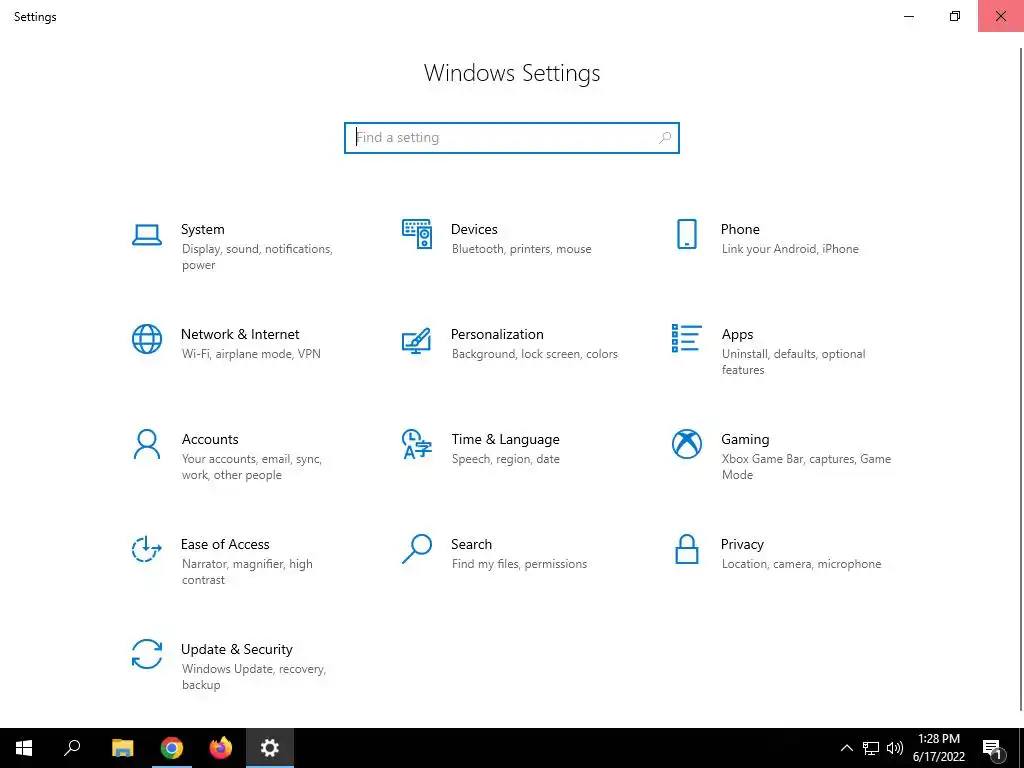Open File Explorer from the taskbar
1024x768 pixels.
[122, 748]
